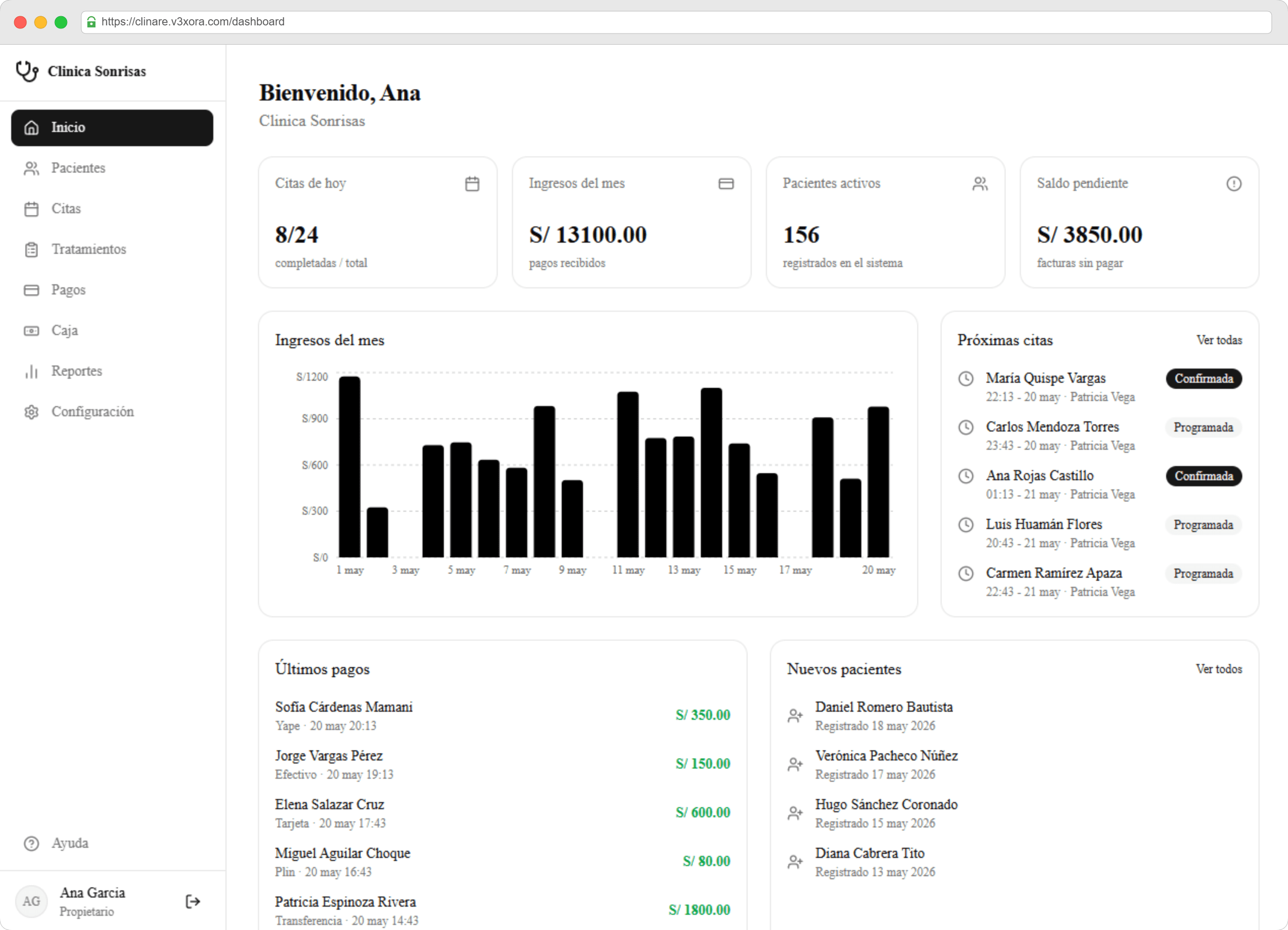Click the Pacientes people icon

tap(31, 169)
